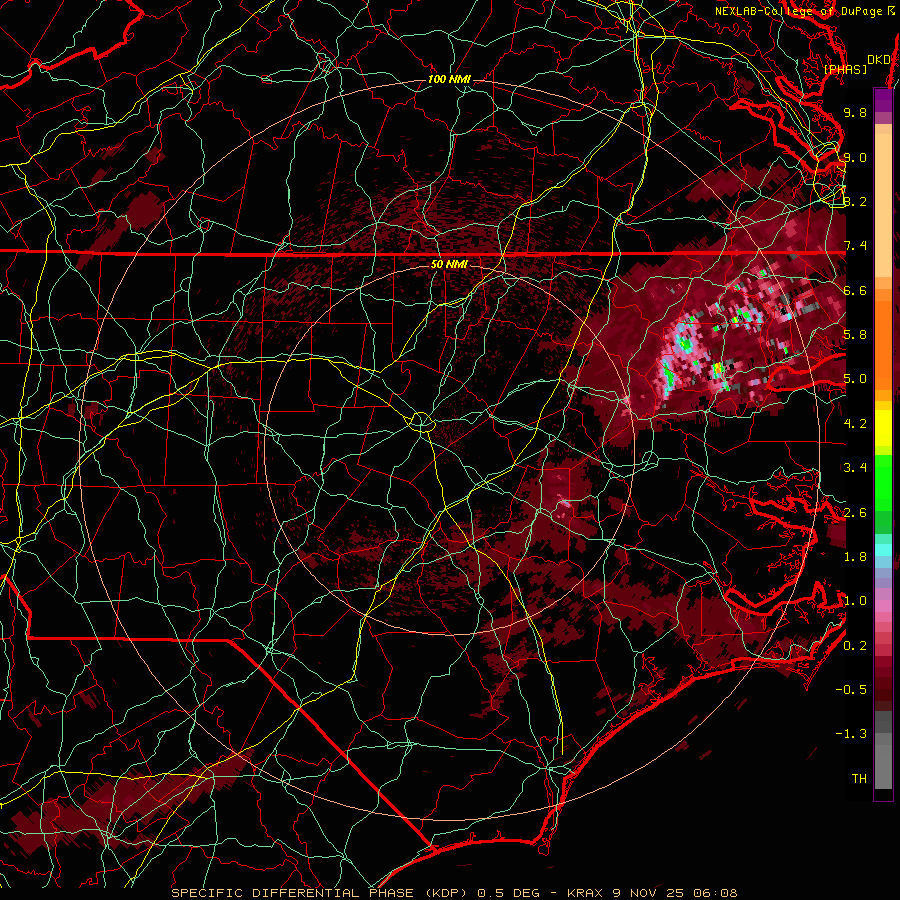Click the 9.8 value on color scale
Image resolution: width=900 pixels, height=900 pixels.
[x=855, y=112]
